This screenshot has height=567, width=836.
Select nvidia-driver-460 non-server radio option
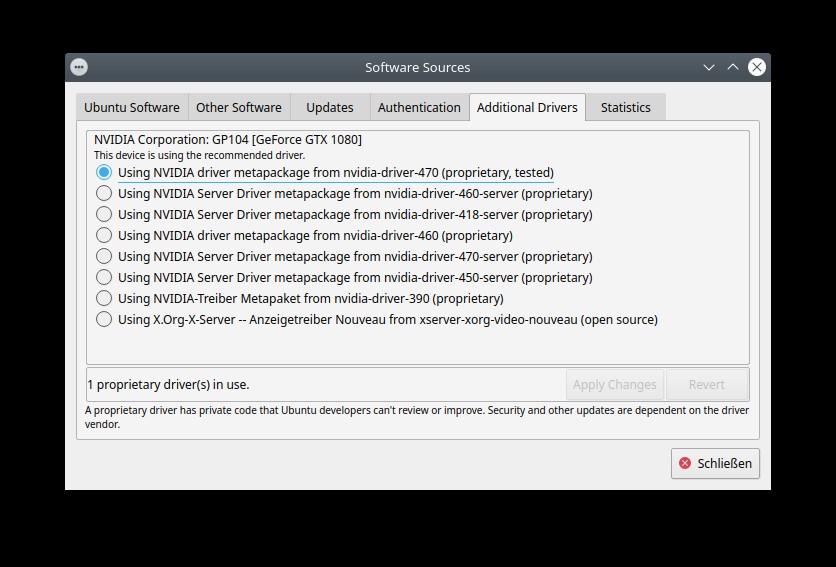click(x=104, y=235)
